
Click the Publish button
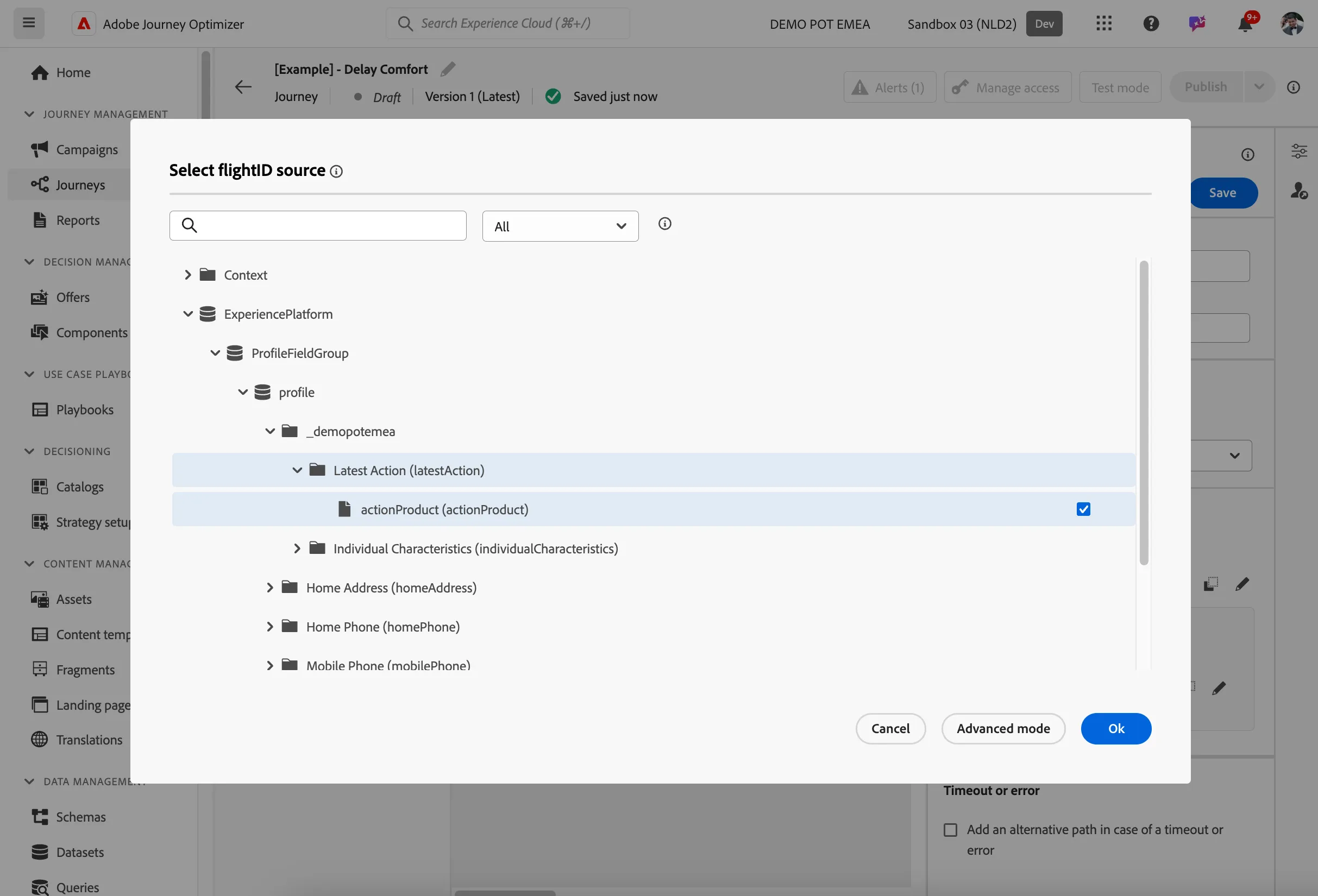pyautogui.click(x=1206, y=87)
